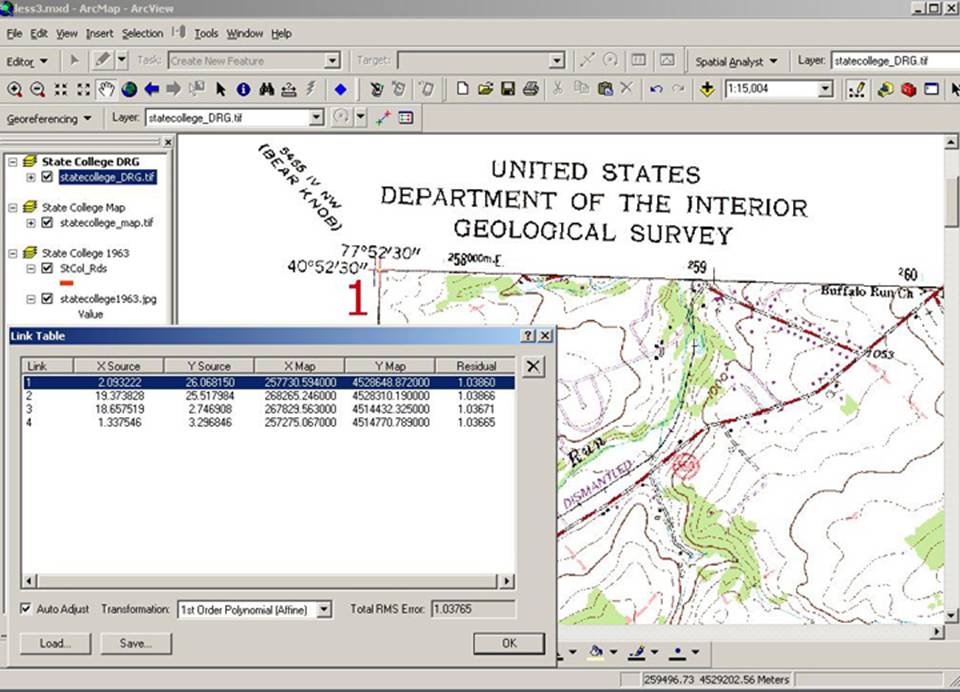Click the Total RMS Error field
The height and width of the screenshot is (692, 960).
473,609
